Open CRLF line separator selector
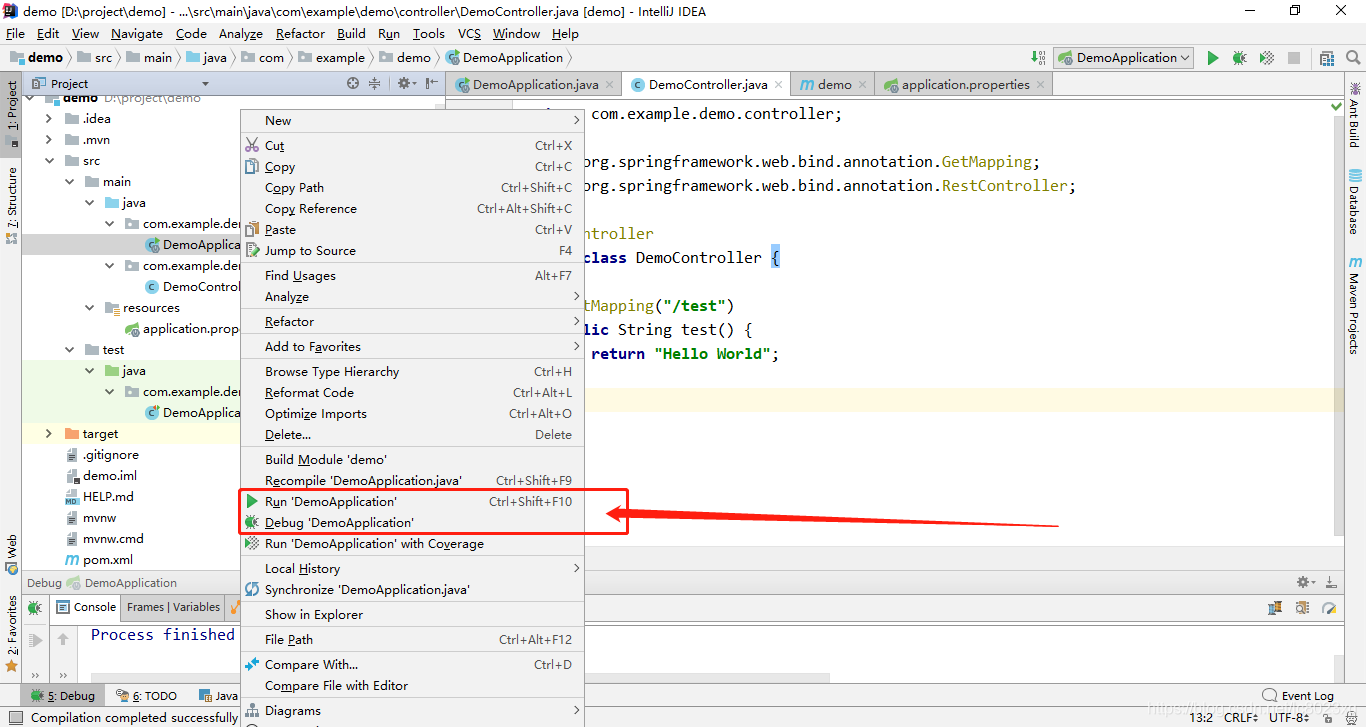The height and width of the screenshot is (727, 1366). [1243, 717]
